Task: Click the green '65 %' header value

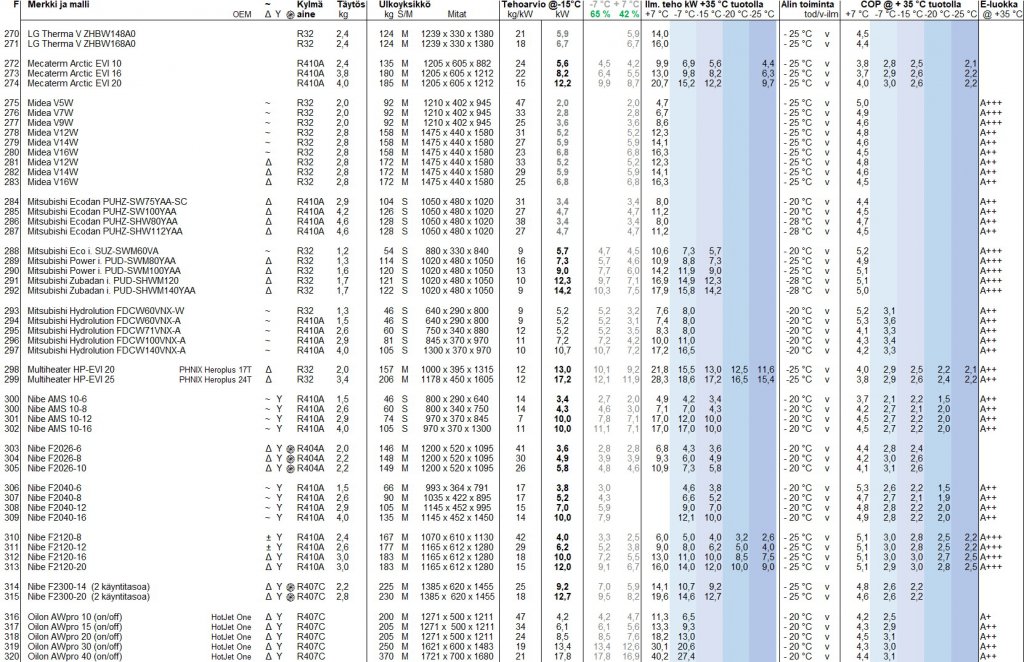Action: [x=600, y=14]
